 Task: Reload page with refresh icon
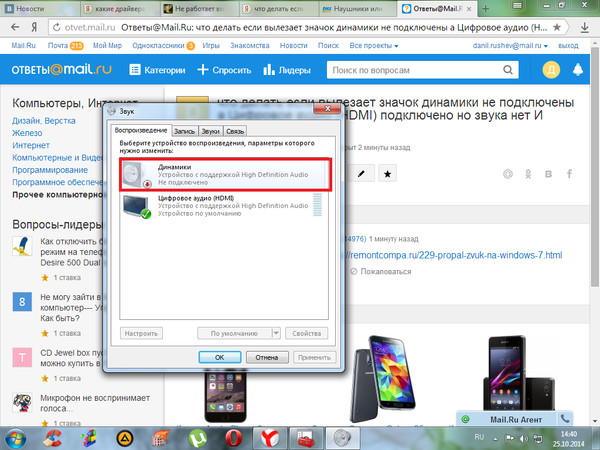pyautogui.click(x=57, y=27)
